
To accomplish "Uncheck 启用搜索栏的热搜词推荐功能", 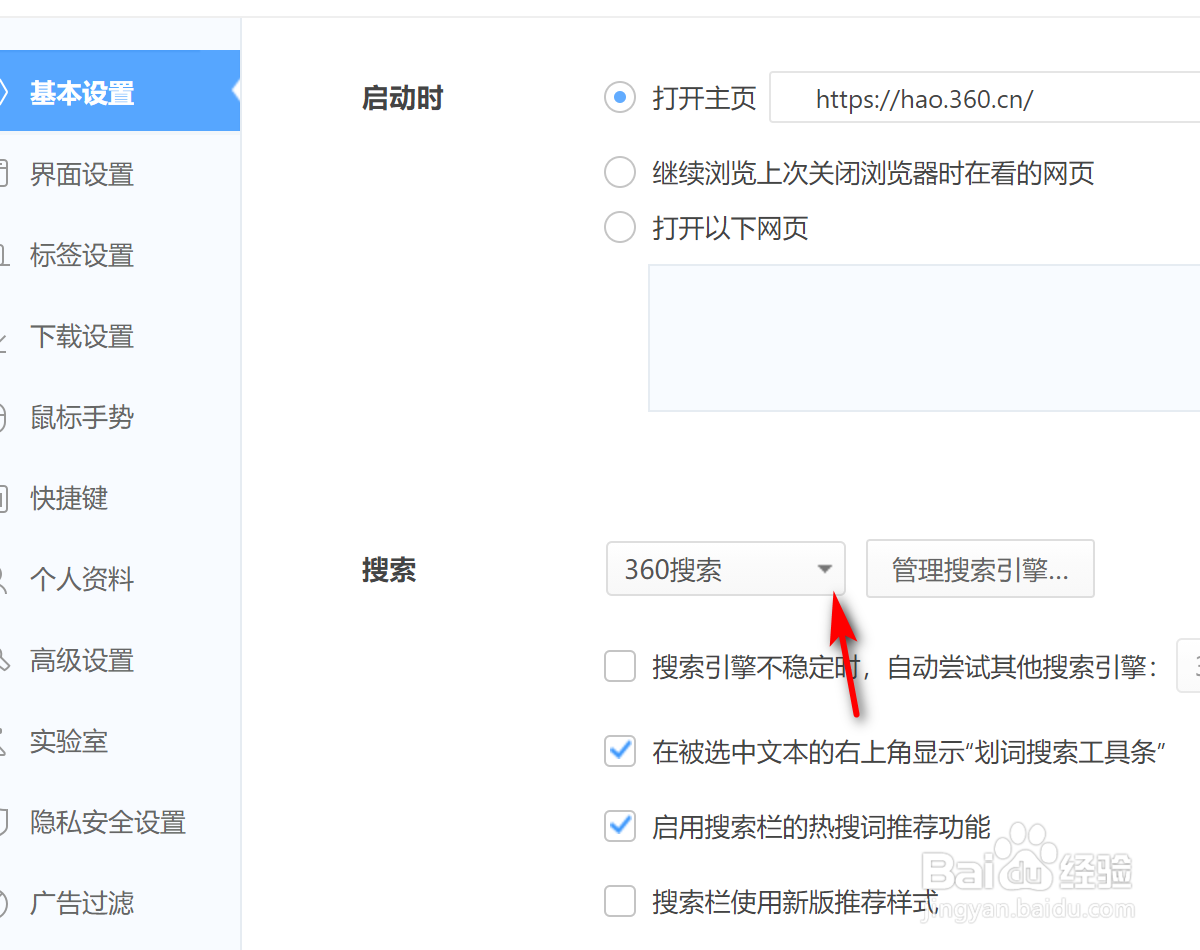I will [620, 826].
